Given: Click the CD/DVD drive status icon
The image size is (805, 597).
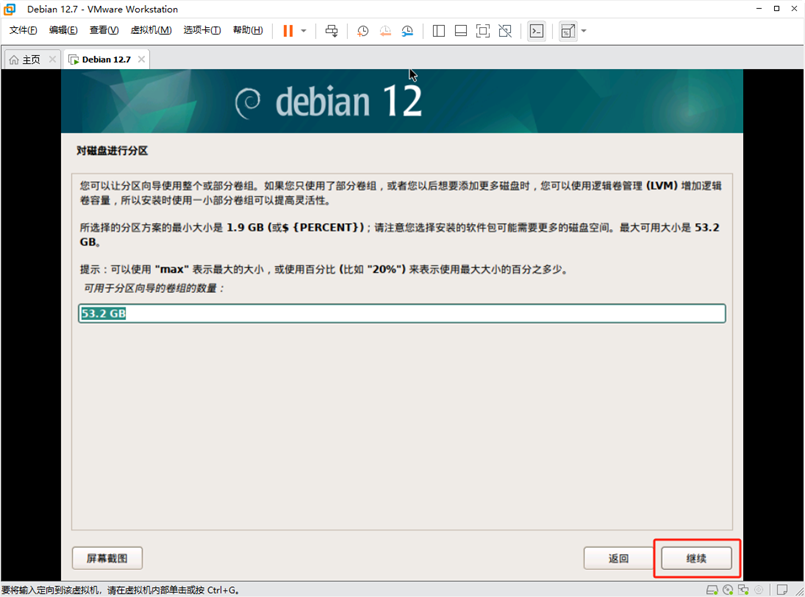Looking at the screenshot, I should pos(728,590).
